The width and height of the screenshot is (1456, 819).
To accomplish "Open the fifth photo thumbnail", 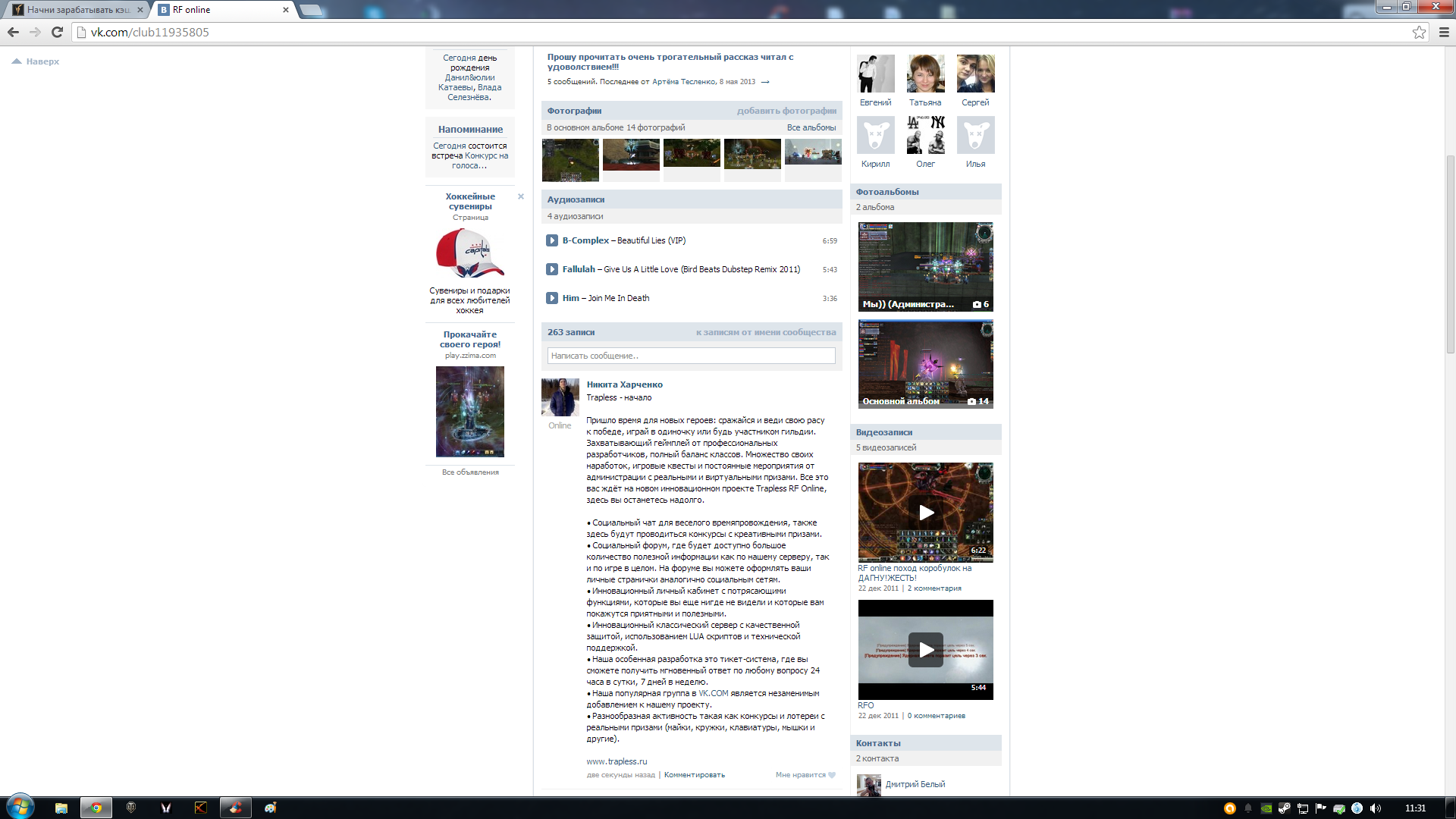I will click(x=813, y=152).
